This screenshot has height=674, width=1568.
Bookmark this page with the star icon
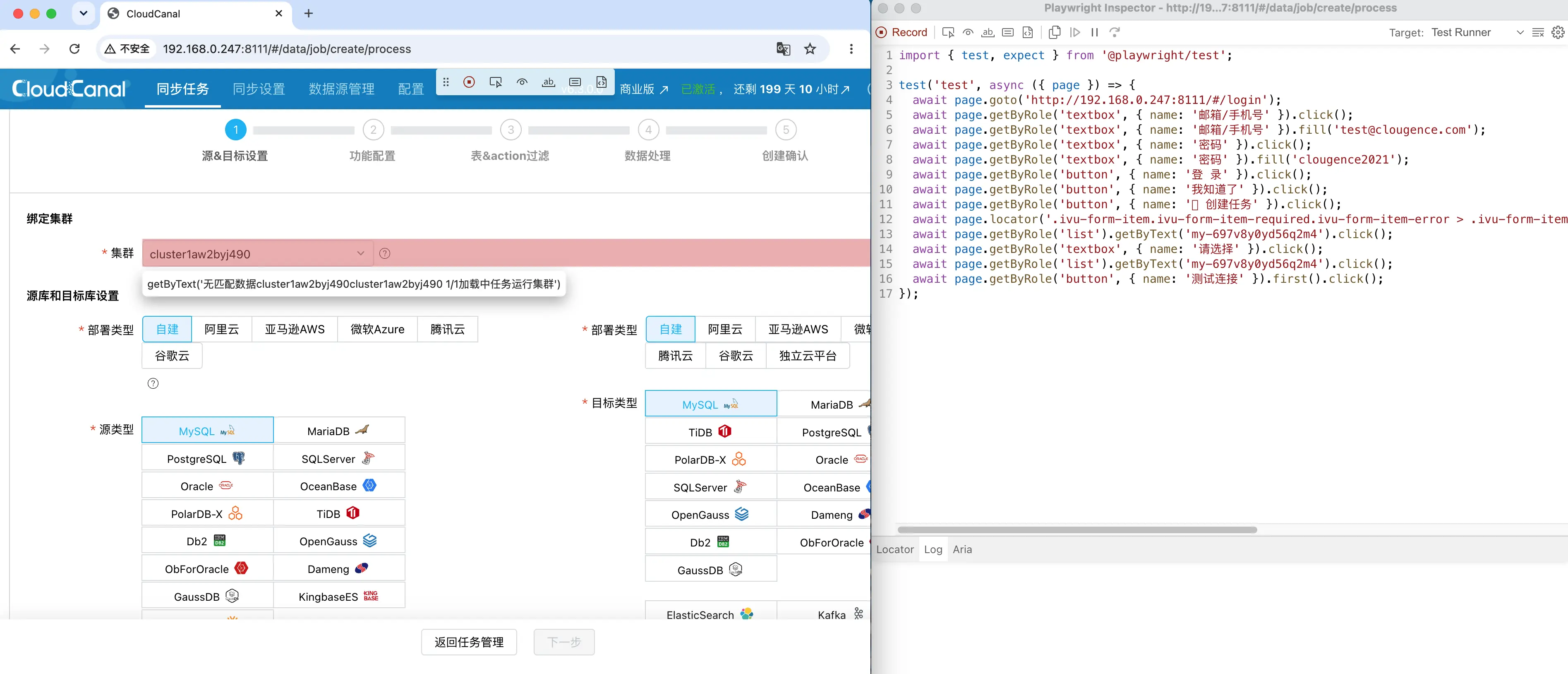coord(810,49)
